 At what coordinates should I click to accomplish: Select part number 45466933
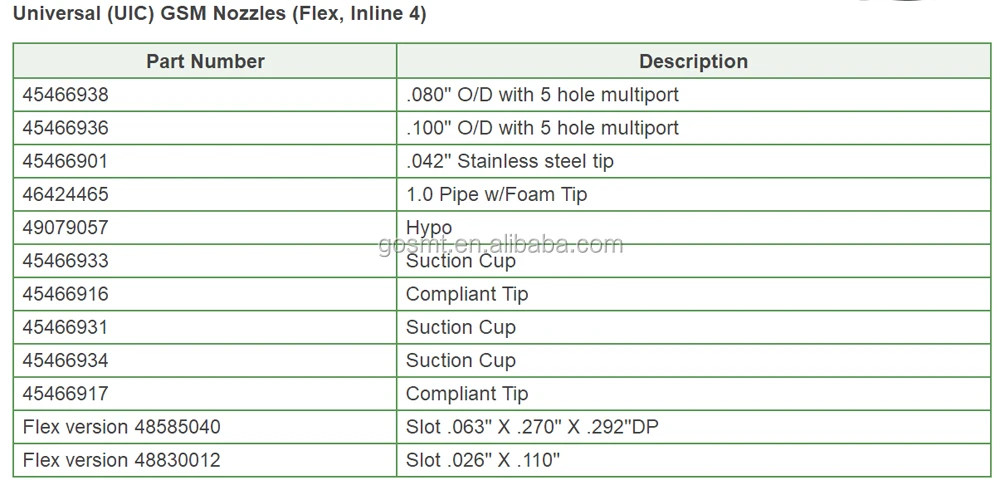[66, 261]
